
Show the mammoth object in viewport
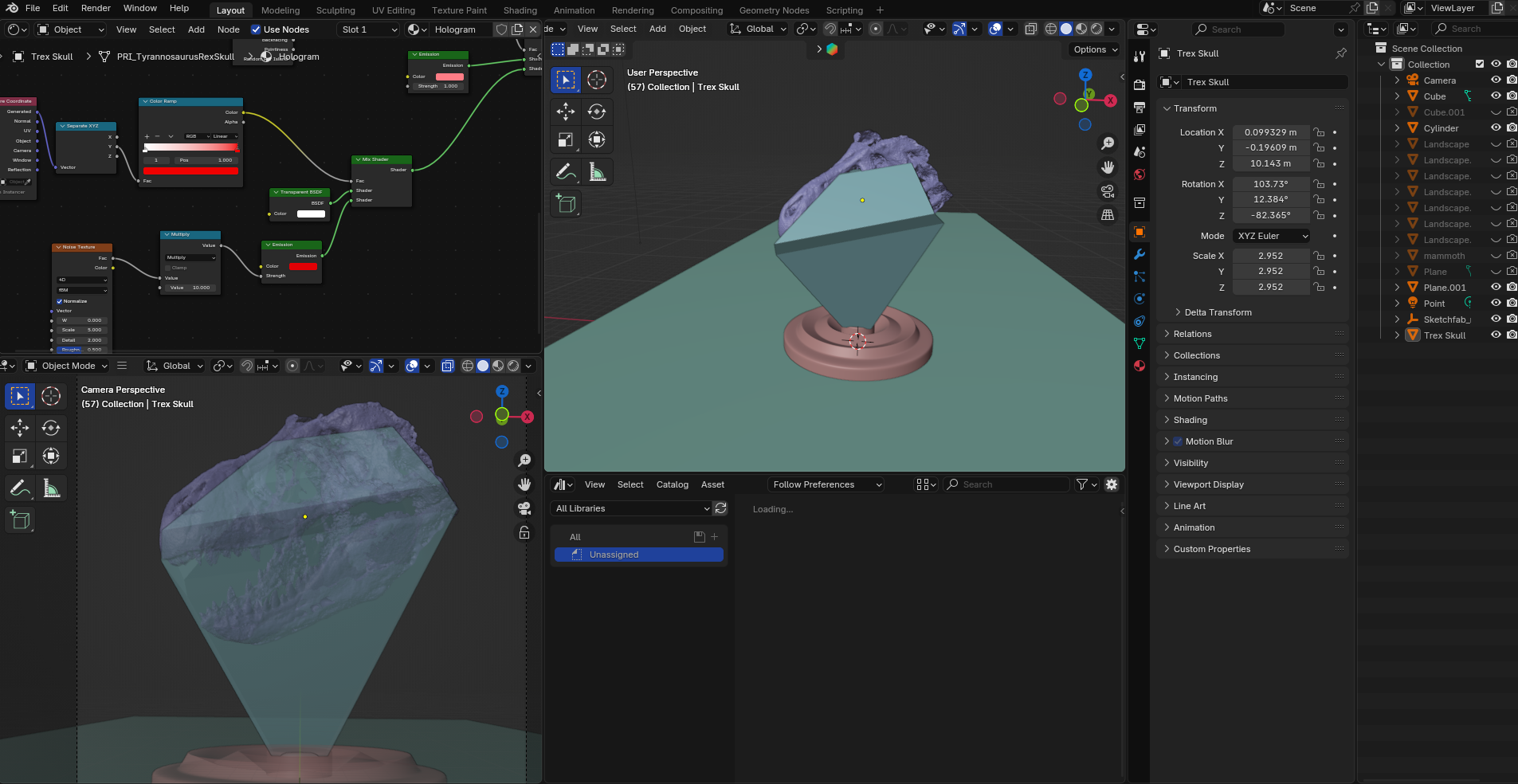click(1496, 256)
